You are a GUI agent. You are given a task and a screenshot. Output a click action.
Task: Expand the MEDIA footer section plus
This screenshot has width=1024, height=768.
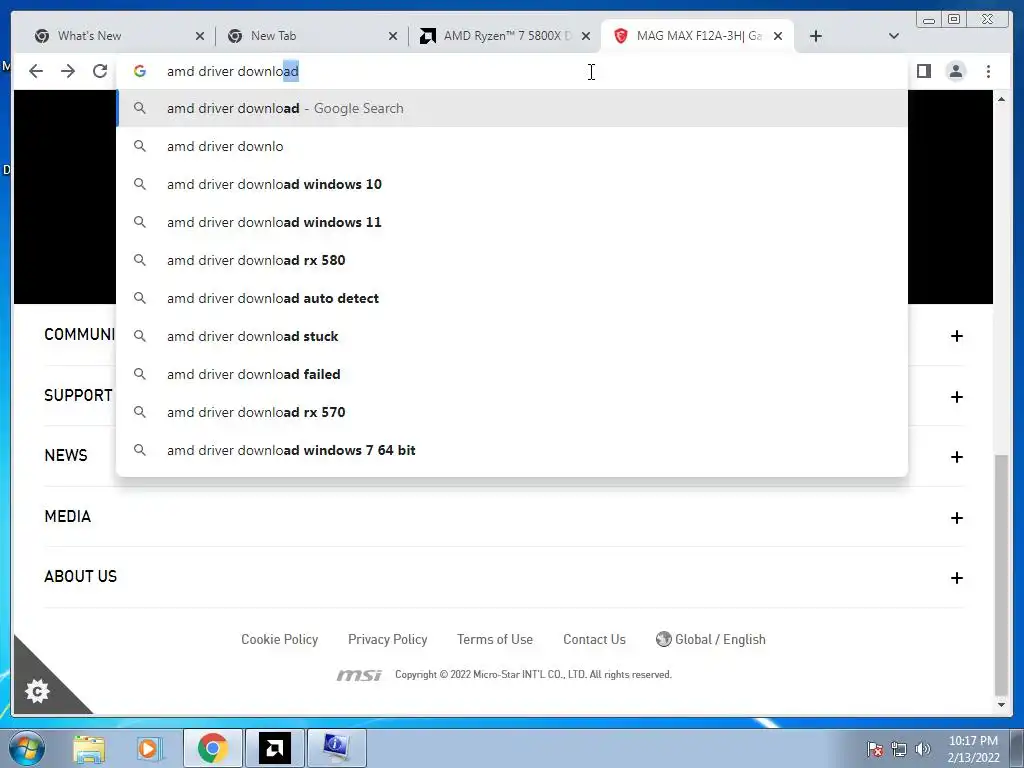[x=957, y=518]
